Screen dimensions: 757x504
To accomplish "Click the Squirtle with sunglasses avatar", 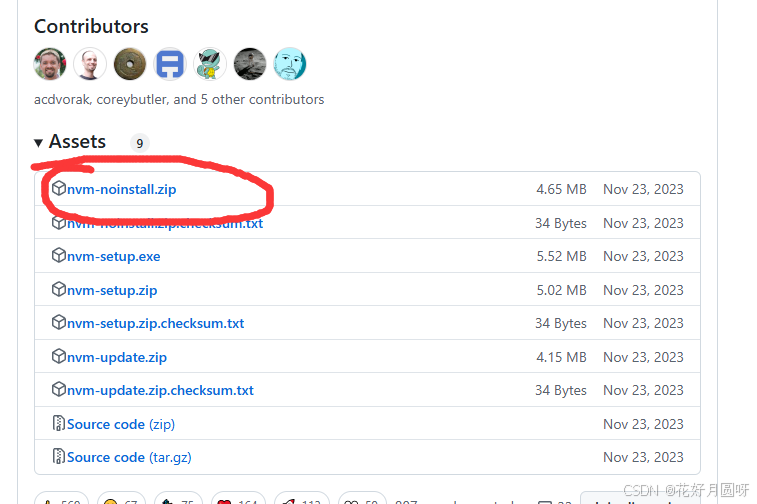I will point(210,64).
